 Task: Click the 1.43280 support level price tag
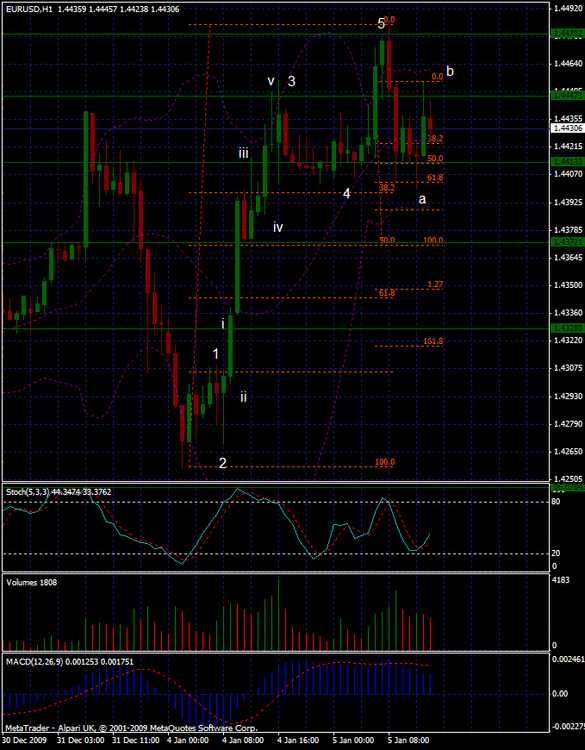click(x=567, y=329)
